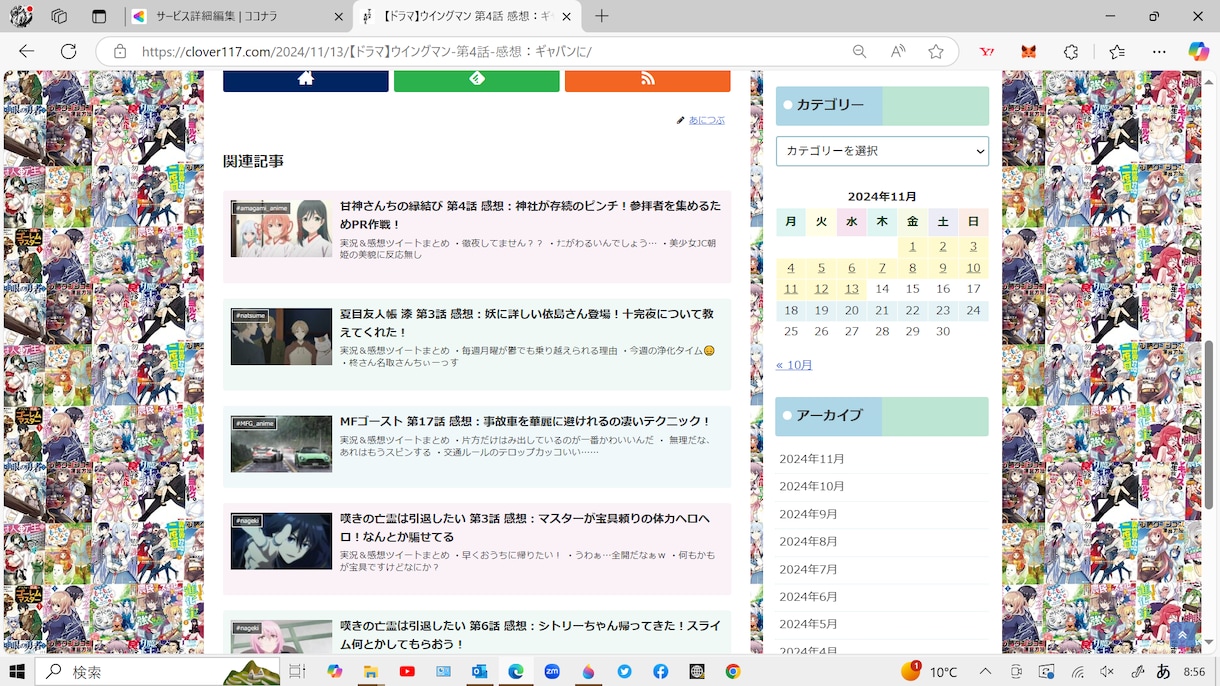
Task: Expand the カテゴリーを選択 dropdown
Action: tap(882, 151)
